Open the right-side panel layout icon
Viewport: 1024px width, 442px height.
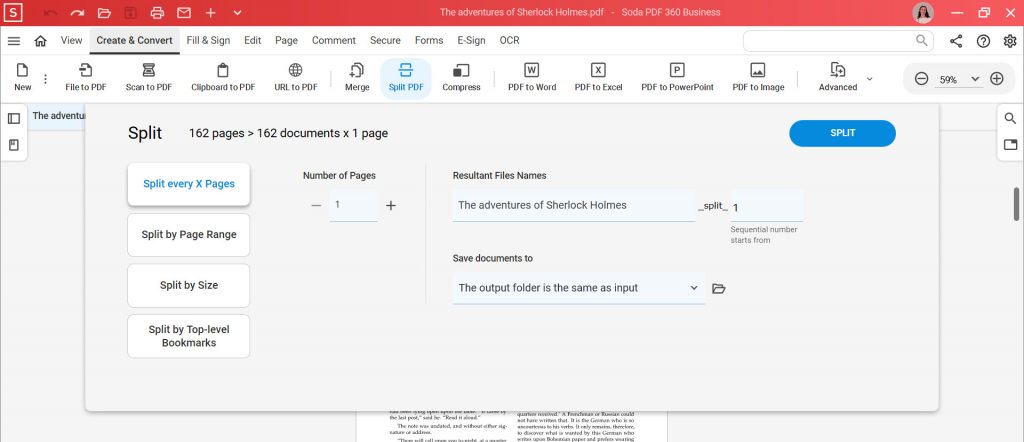[x=1010, y=145]
